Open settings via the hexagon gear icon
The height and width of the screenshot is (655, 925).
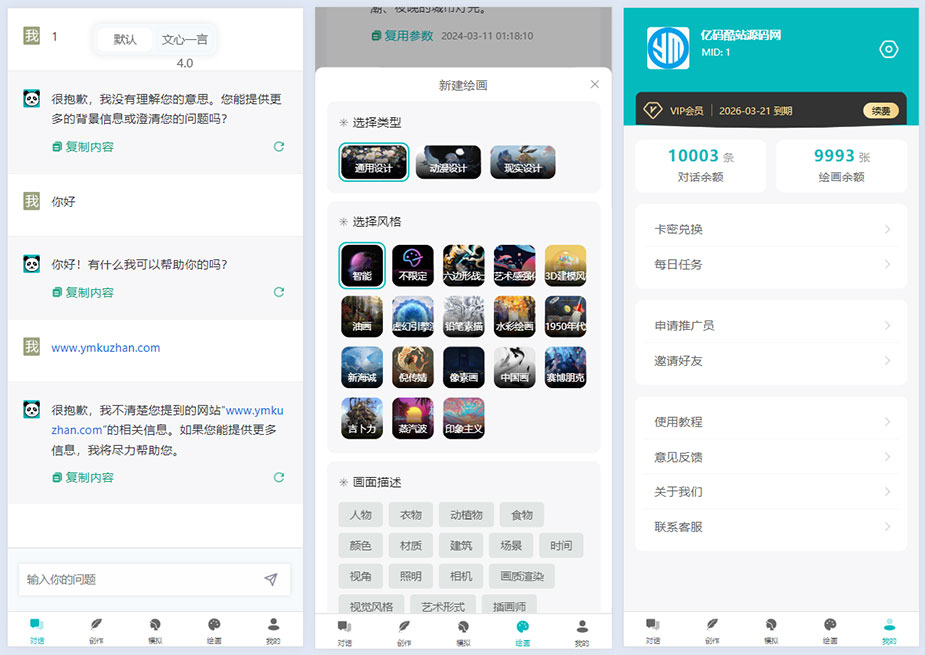point(887,50)
